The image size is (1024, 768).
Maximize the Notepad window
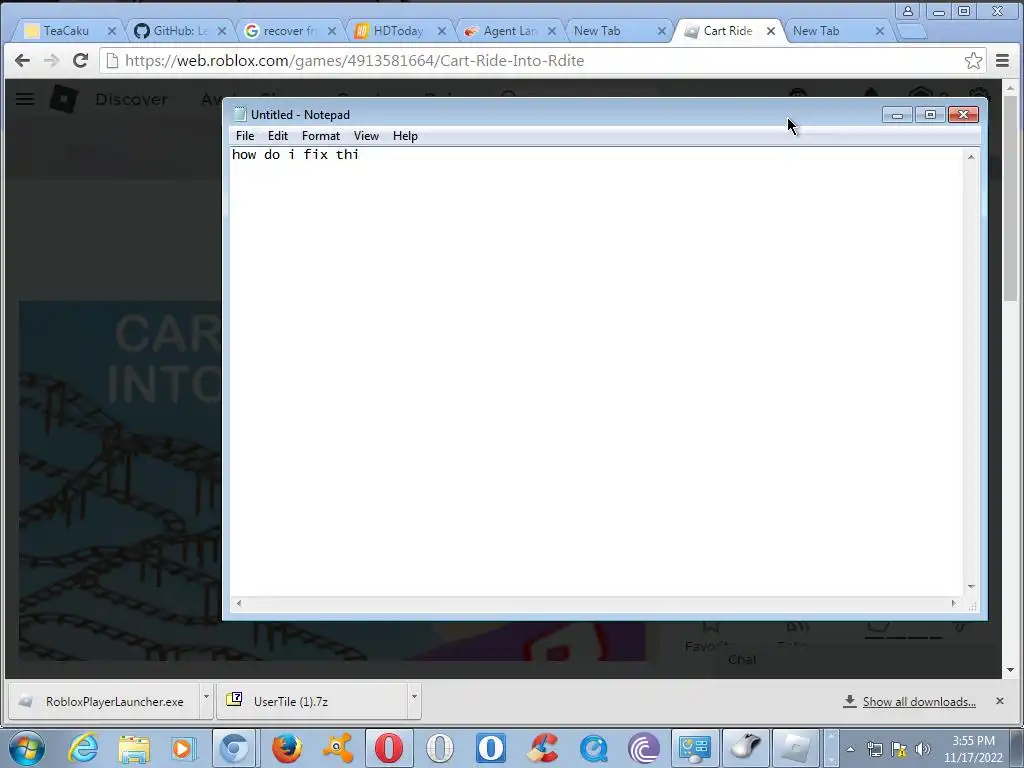[x=930, y=115]
